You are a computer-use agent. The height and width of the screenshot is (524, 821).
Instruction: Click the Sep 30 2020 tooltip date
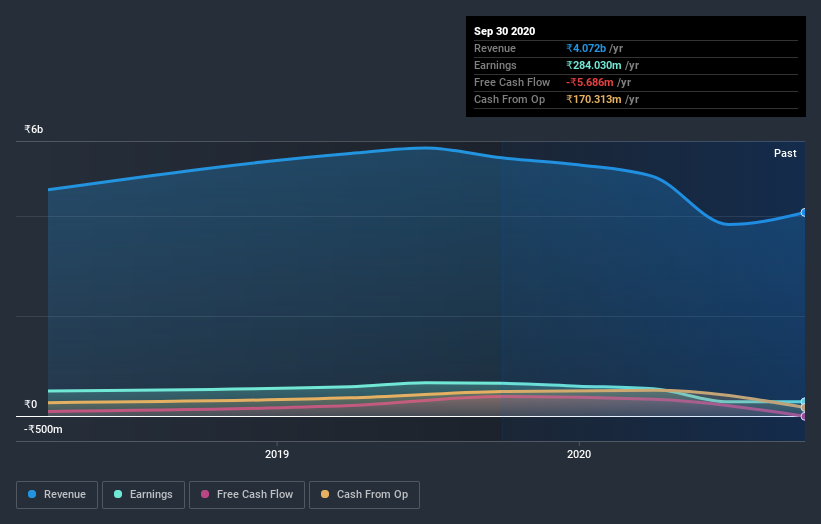[504, 31]
